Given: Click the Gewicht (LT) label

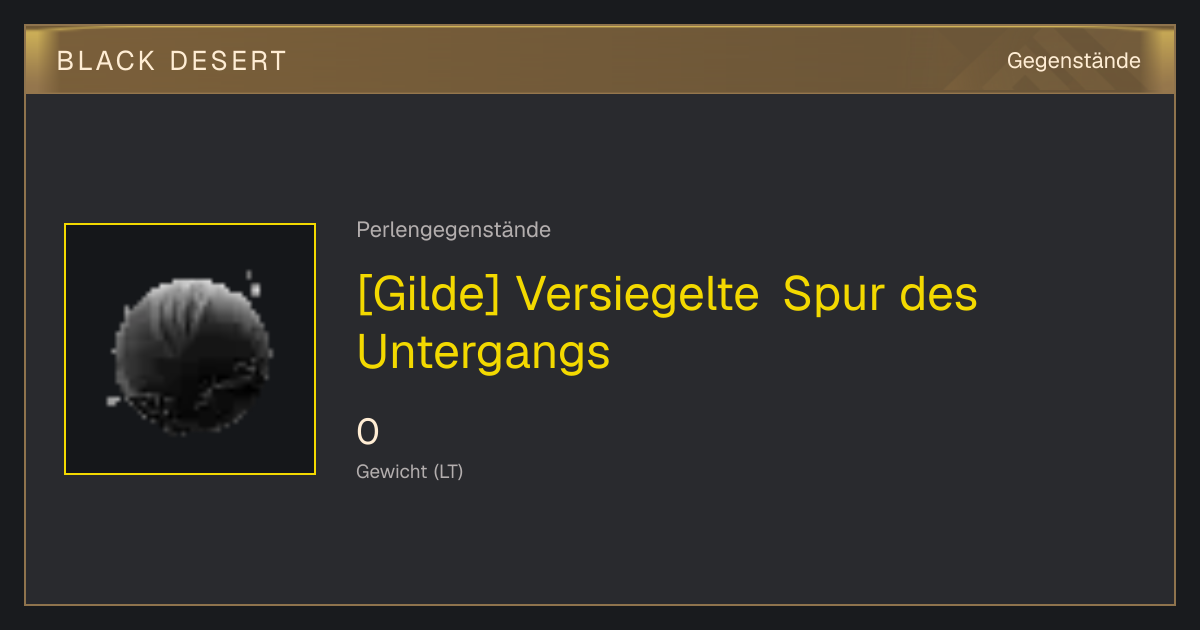Looking at the screenshot, I should [x=410, y=471].
